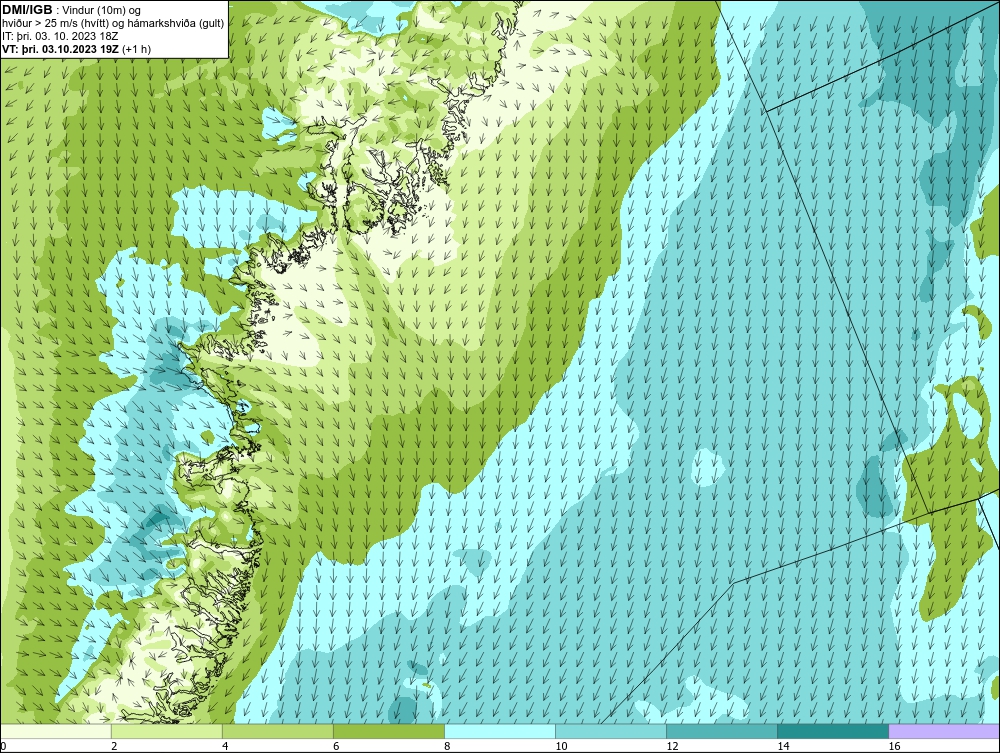Click the 6–8 m/s olive green legend swatch
This screenshot has width=1000, height=753.
point(388,731)
